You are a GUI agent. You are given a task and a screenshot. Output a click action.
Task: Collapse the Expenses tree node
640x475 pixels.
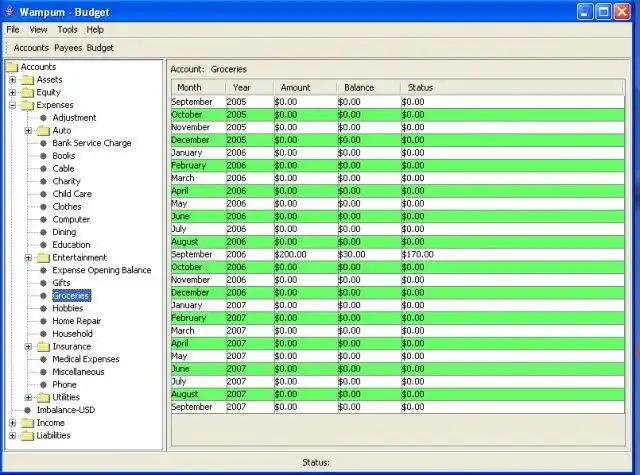[x=13, y=105]
